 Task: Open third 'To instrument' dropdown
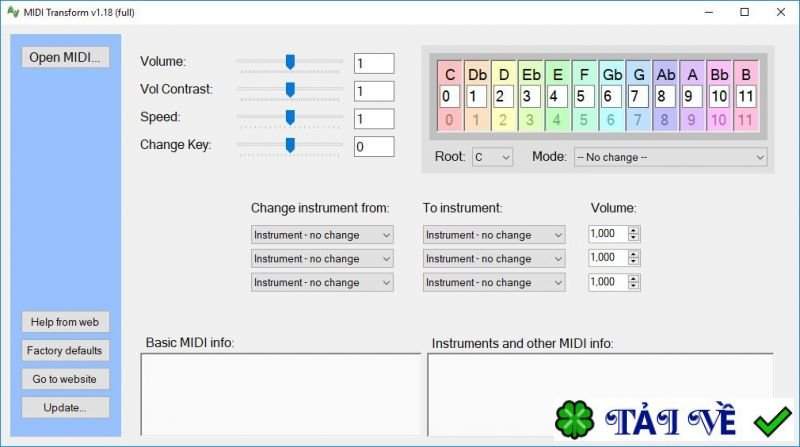494,282
